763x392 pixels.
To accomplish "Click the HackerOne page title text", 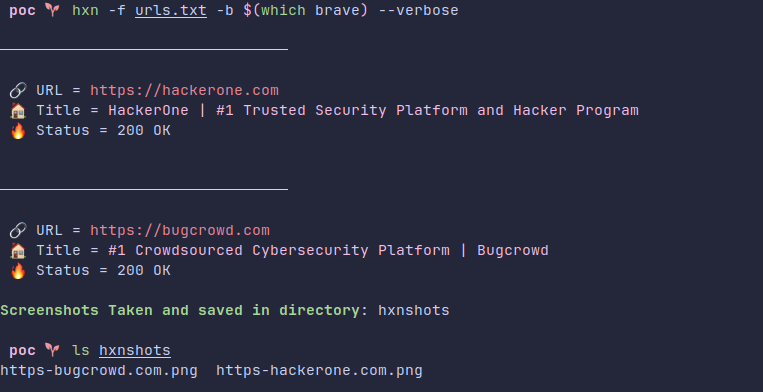I will pos(373,110).
